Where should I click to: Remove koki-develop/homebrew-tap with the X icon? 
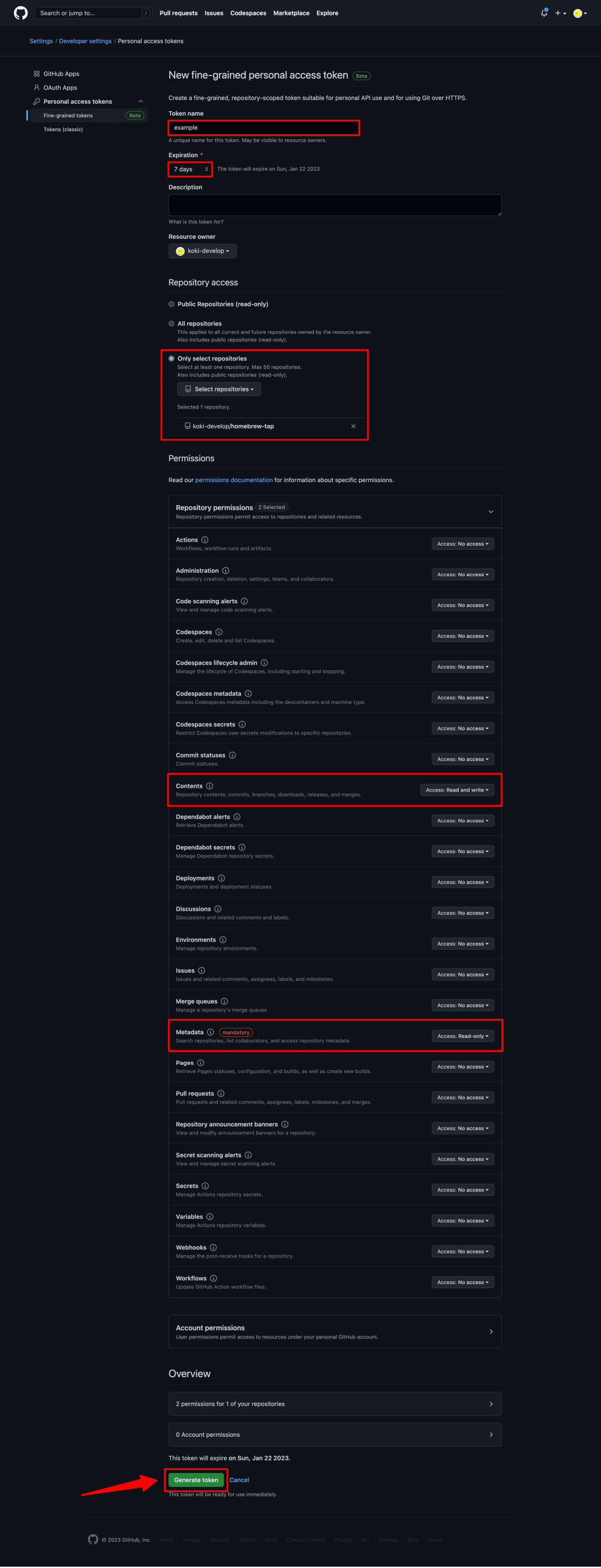(x=353, y=426)
